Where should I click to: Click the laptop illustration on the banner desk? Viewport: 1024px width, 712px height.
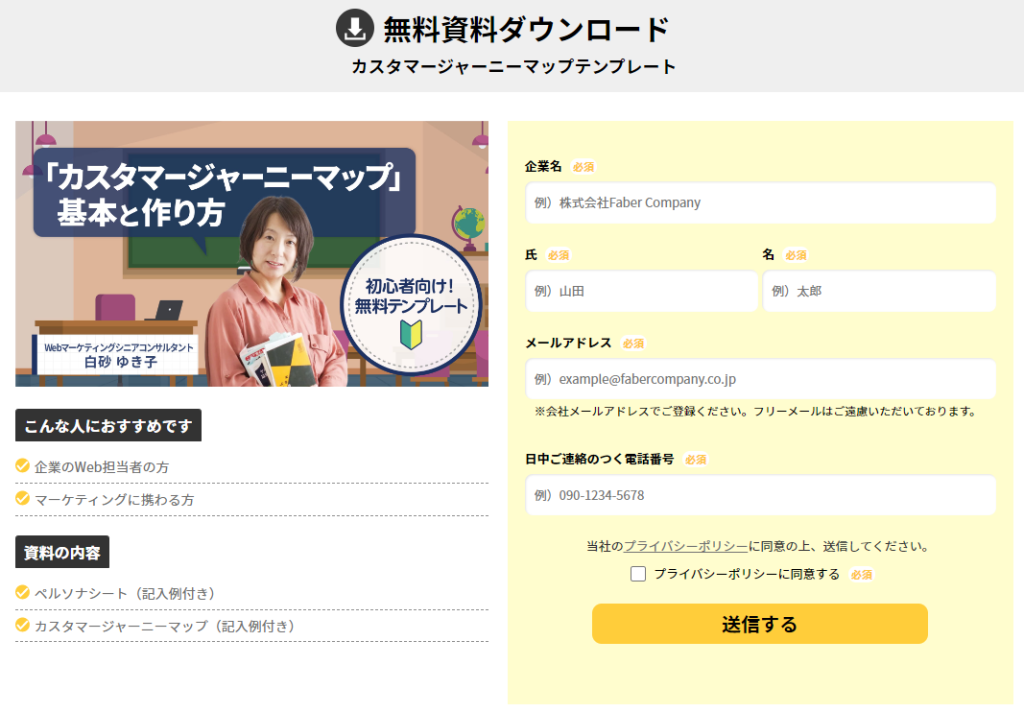[167, 310]
